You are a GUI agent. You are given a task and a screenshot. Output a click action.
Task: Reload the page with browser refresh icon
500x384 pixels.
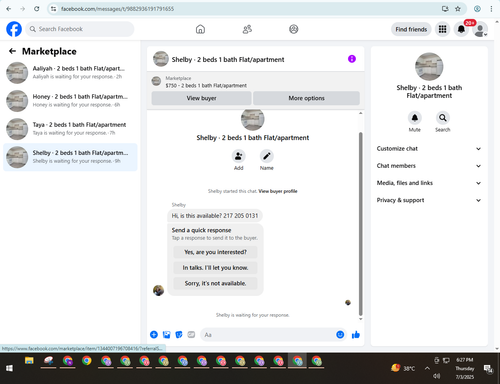pos(37,9)
